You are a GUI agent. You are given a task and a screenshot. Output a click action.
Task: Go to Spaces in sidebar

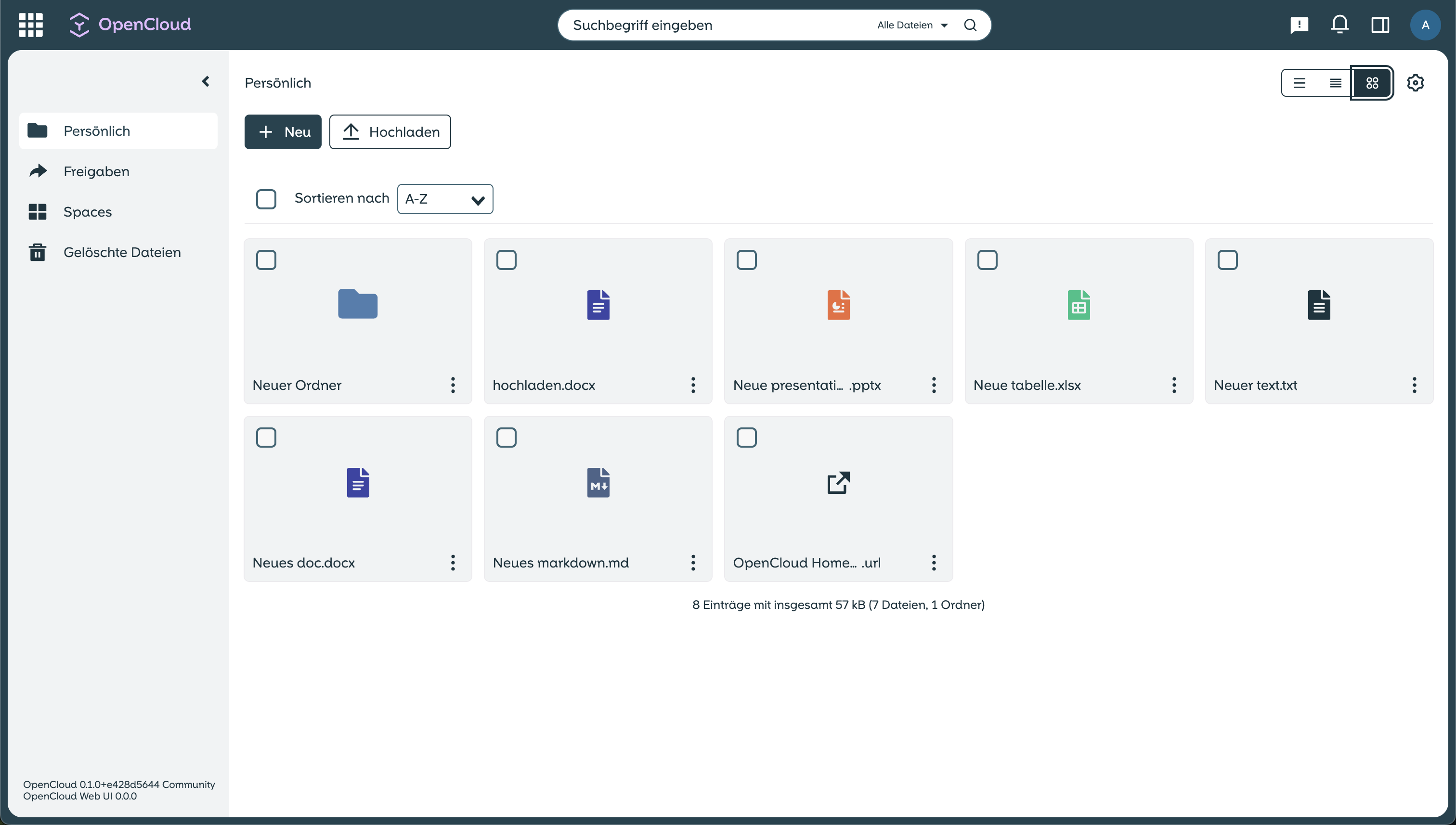pyautogui.click(x=118, y=212)
